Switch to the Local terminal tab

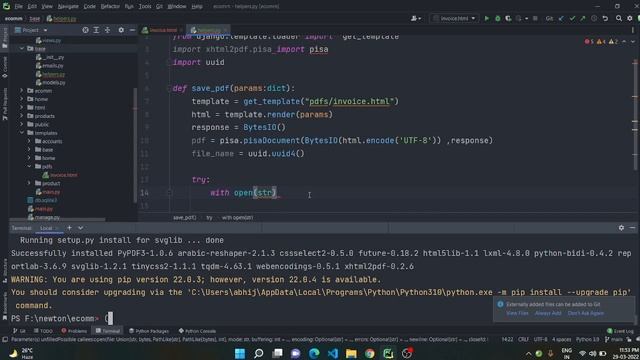click(46, 228)
